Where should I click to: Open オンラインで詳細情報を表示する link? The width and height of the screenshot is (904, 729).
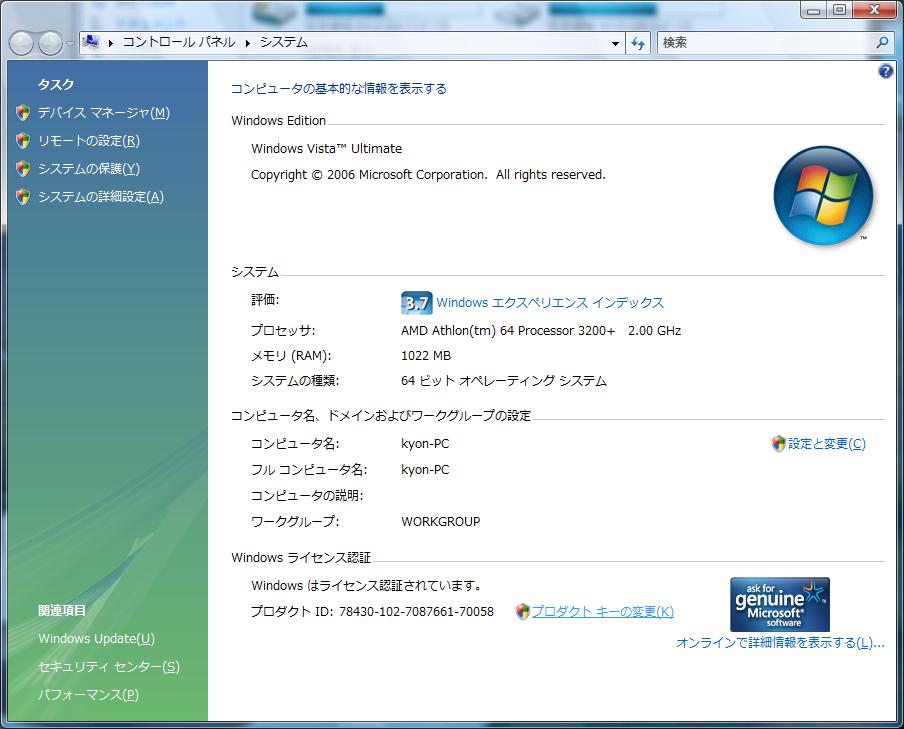click(780, 643)
